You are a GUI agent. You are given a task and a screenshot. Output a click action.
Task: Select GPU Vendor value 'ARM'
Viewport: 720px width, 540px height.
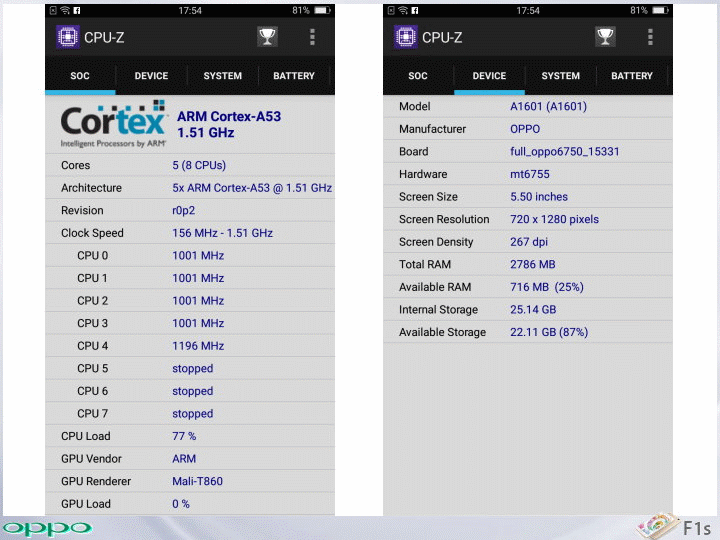click(x=184, y=458)
